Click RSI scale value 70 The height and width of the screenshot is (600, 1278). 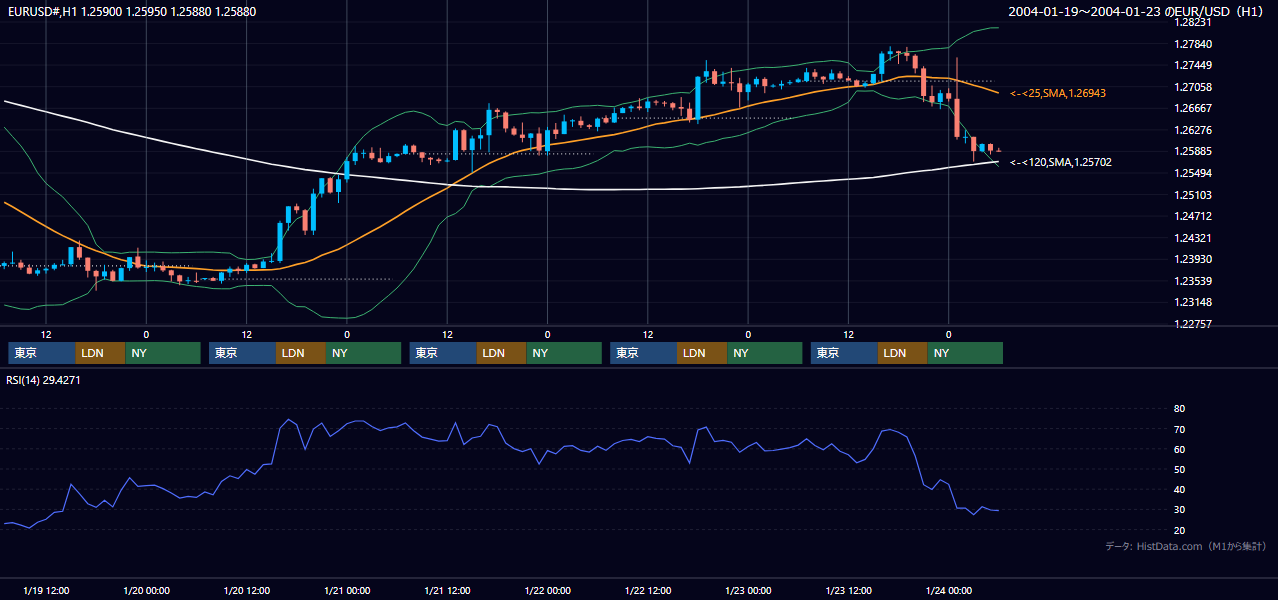(1179, 429)
